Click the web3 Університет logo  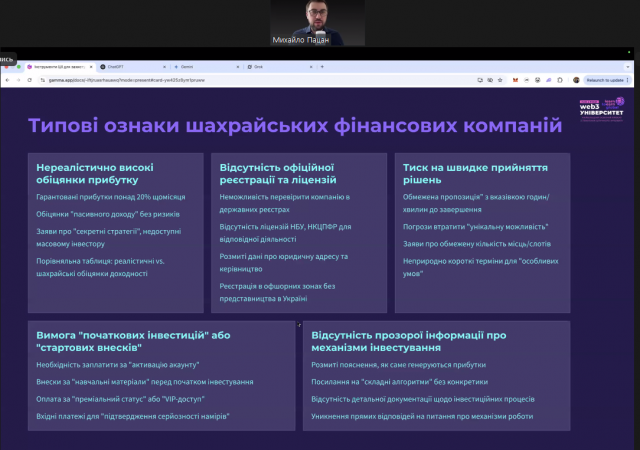[x=602, y=109]
